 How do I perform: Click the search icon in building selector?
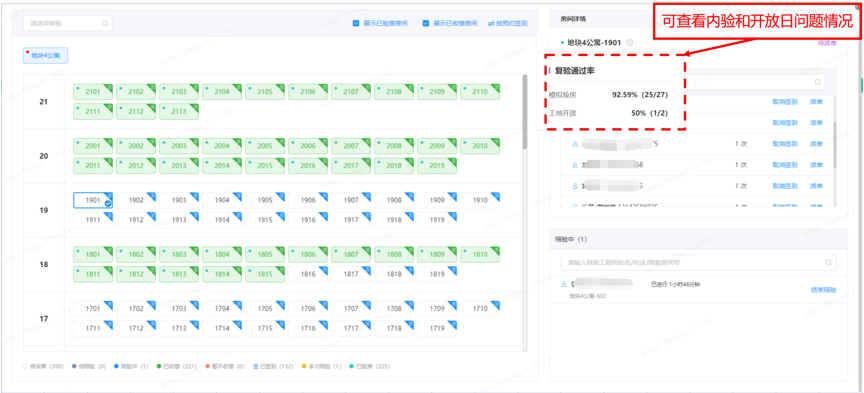105,24
